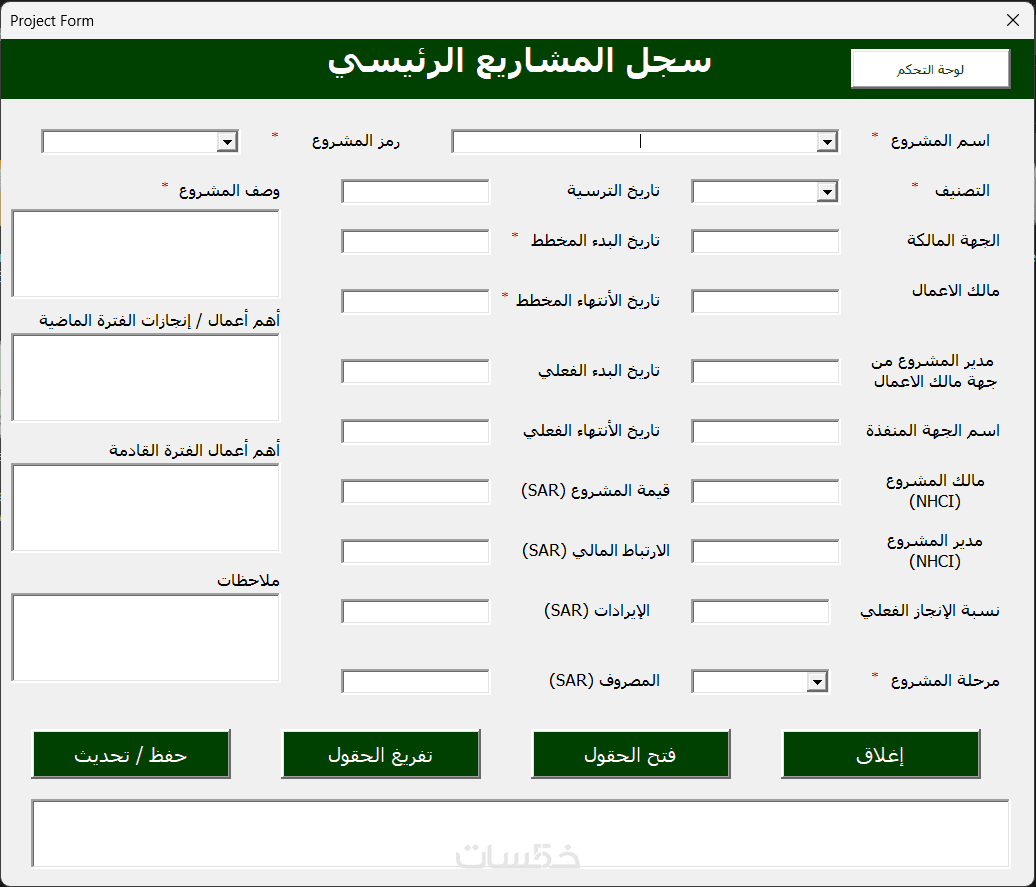The width and height of the screenshot is (1036, 887).
Task: Focus the قيمة المشروع (SAR) field
Action: [x=415, y=492]
